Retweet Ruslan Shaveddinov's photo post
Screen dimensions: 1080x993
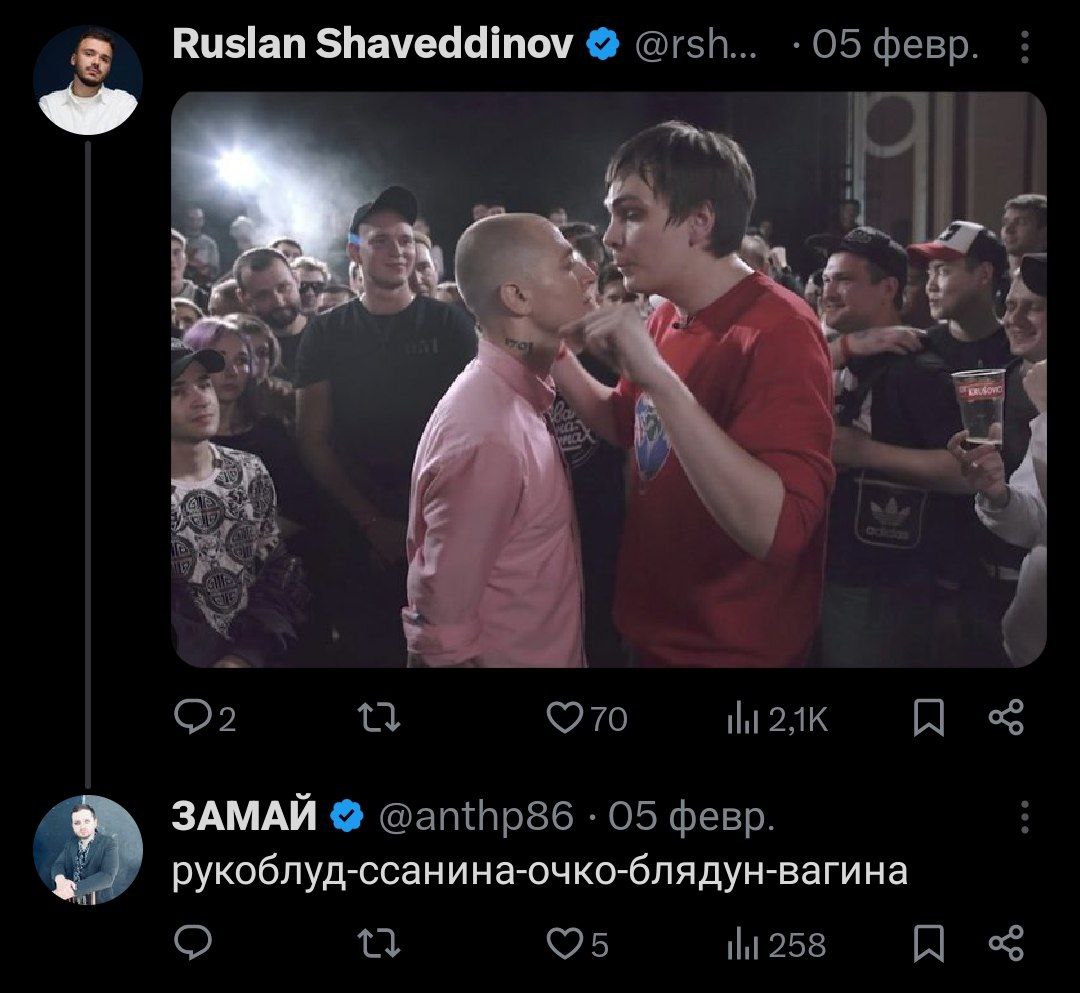[380, 718]
